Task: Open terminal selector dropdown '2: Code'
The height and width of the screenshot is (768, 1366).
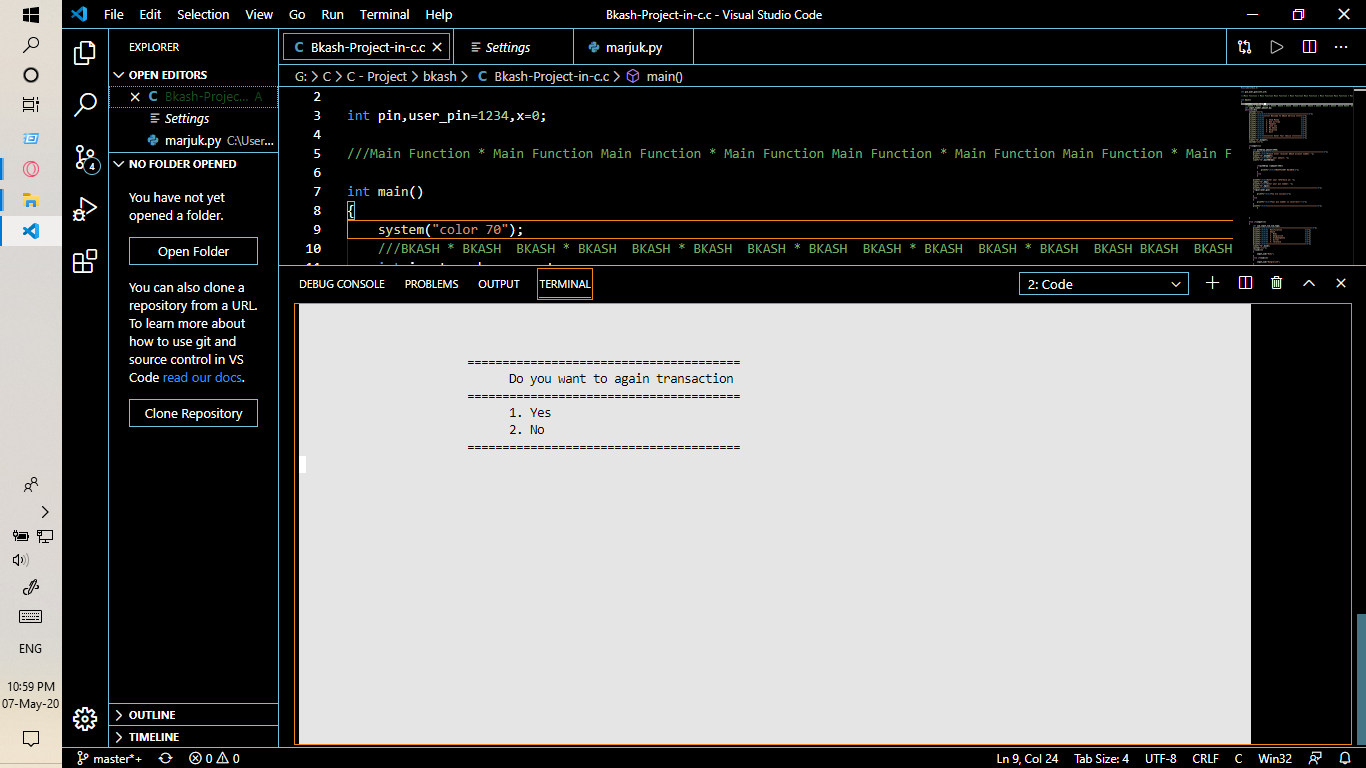Action: coord(1104,284)
